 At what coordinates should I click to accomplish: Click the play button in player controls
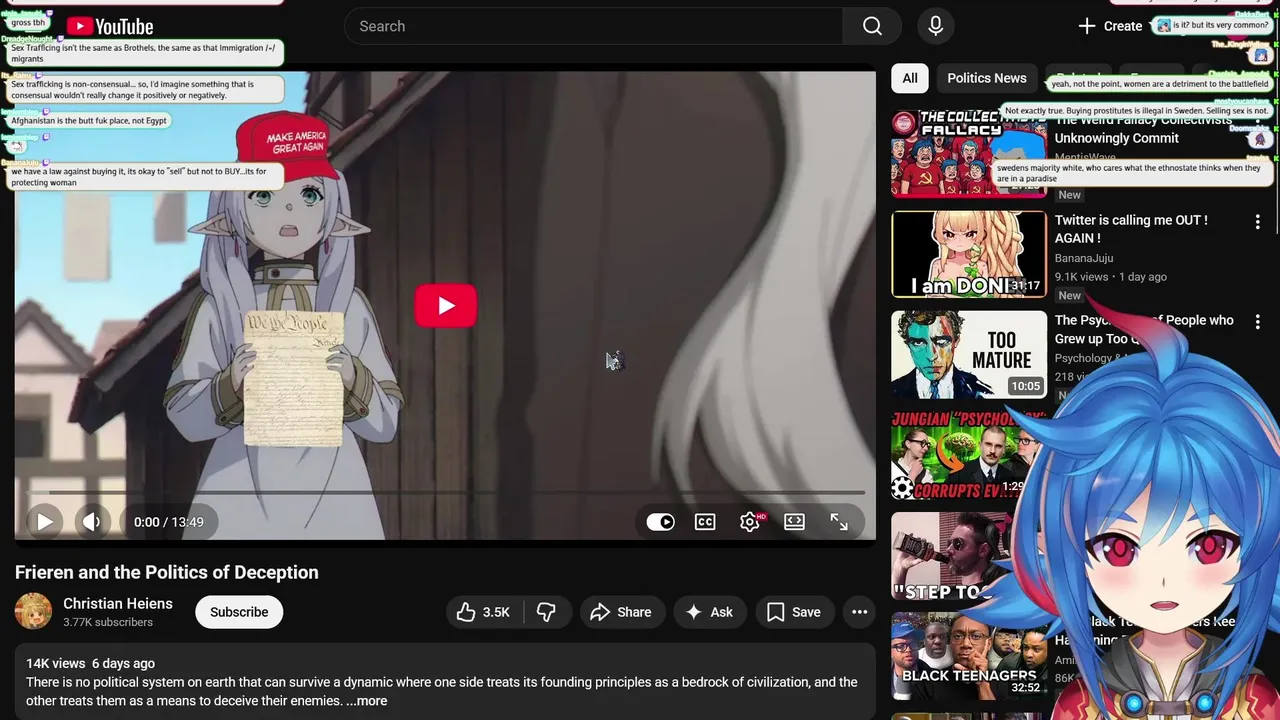coord(44,522)
